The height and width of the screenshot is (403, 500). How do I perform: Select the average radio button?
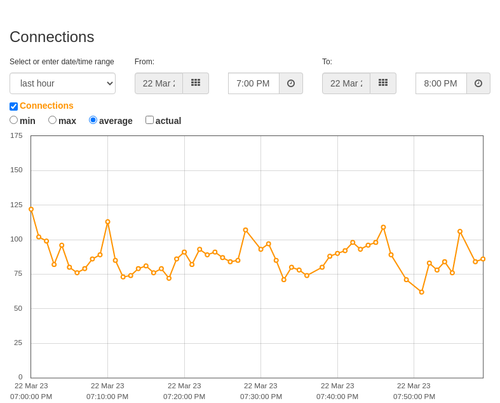pyautogui.click(x=93, y=120)
